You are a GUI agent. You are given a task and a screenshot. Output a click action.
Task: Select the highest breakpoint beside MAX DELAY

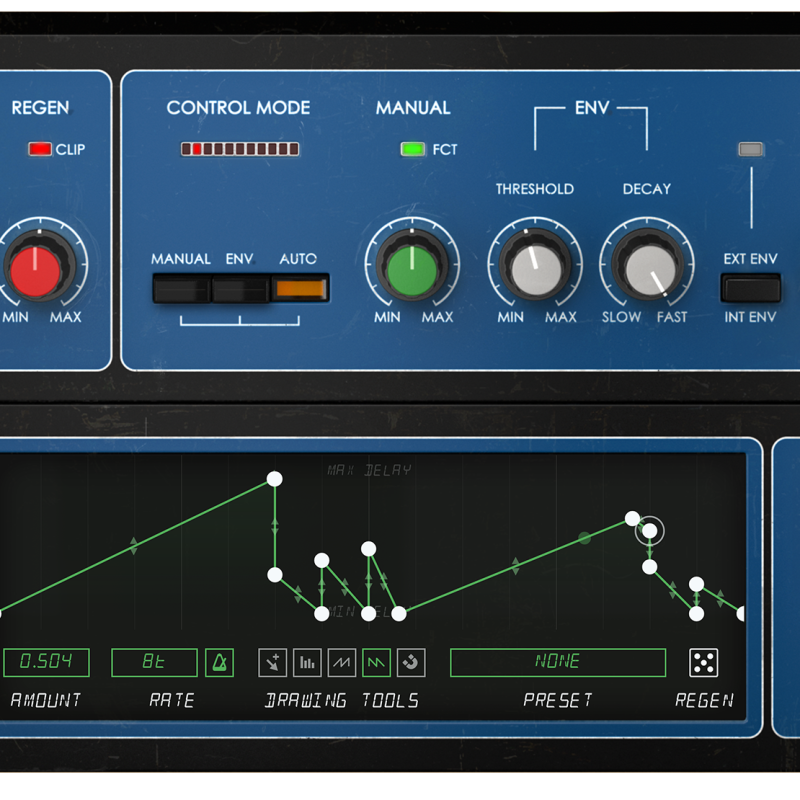coord(274,479)
